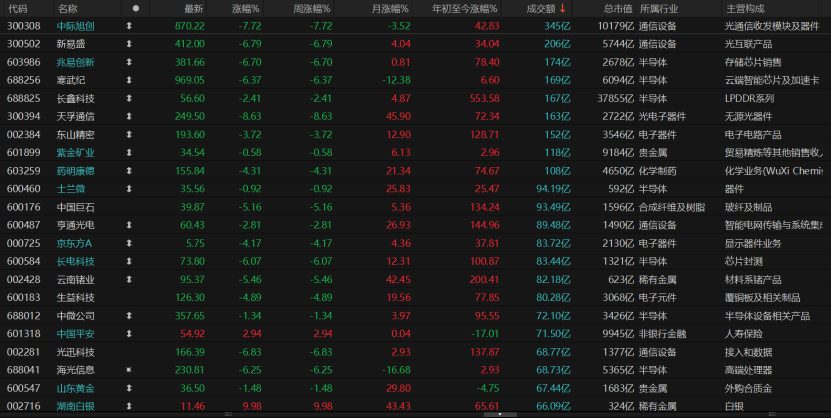Click market cap value 37855亿

pyautogui.click(x=615, y=99)
